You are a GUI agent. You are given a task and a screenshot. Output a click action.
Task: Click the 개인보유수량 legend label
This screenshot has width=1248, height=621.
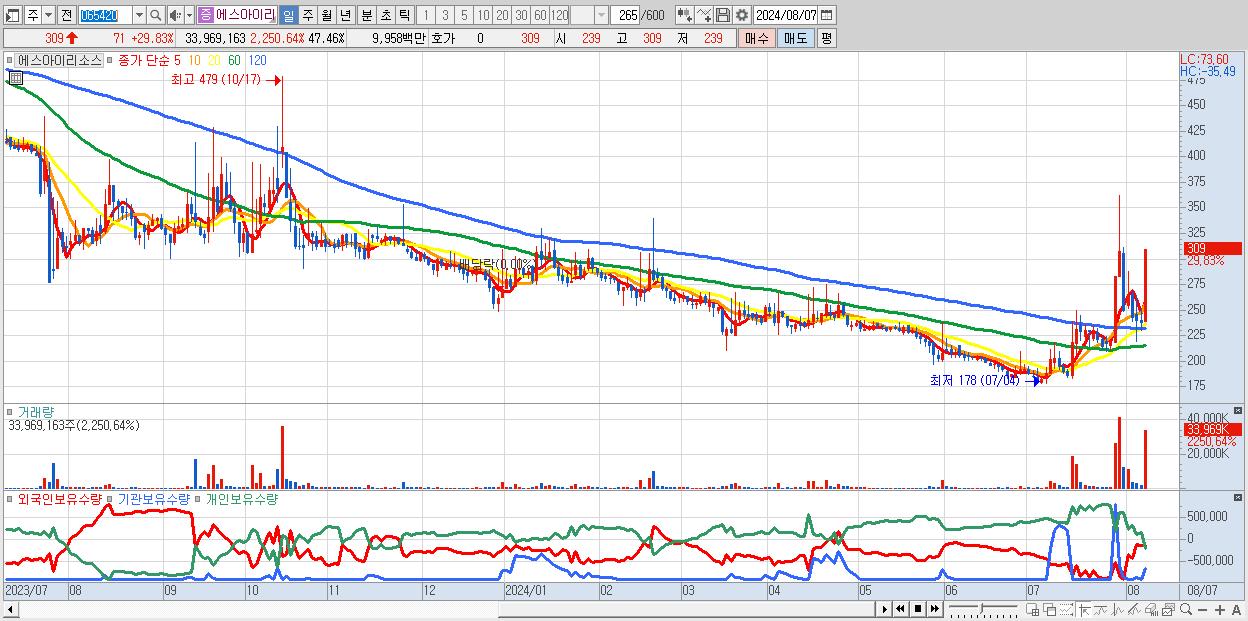[241, 499]
